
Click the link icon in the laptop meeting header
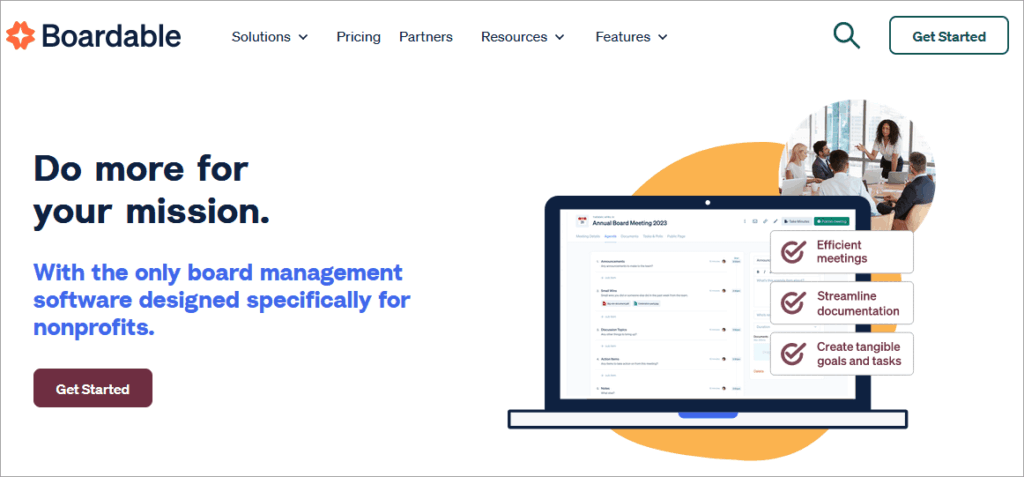click(765, 221)
